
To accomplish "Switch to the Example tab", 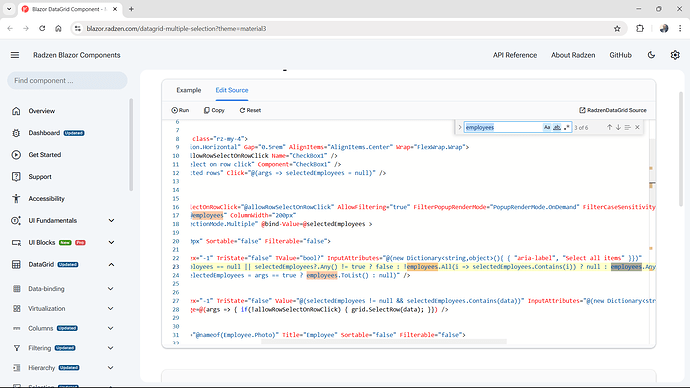I will click(x=189, y=90).
